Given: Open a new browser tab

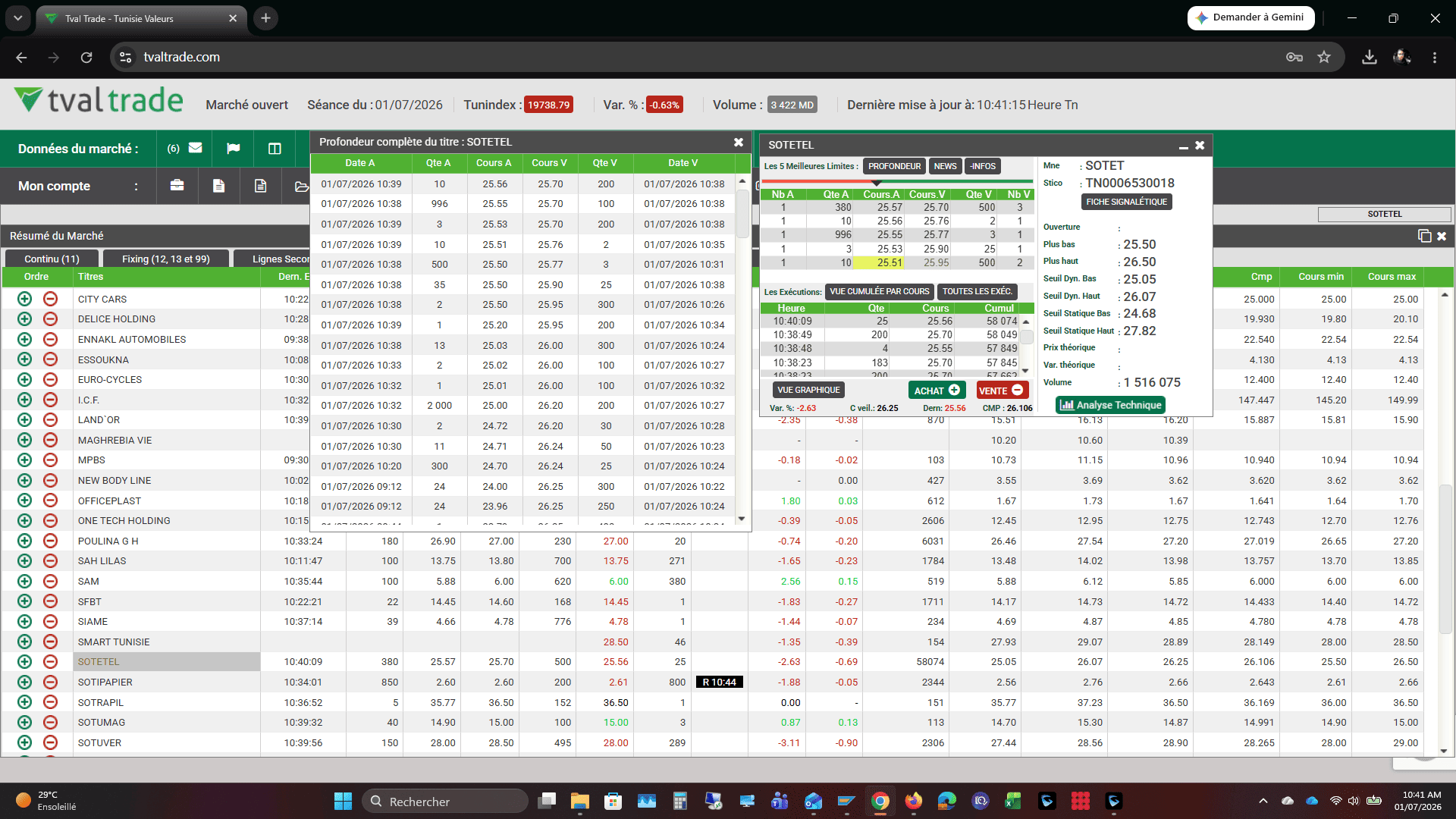Looking at the screenshot, I should click(265, 18).
